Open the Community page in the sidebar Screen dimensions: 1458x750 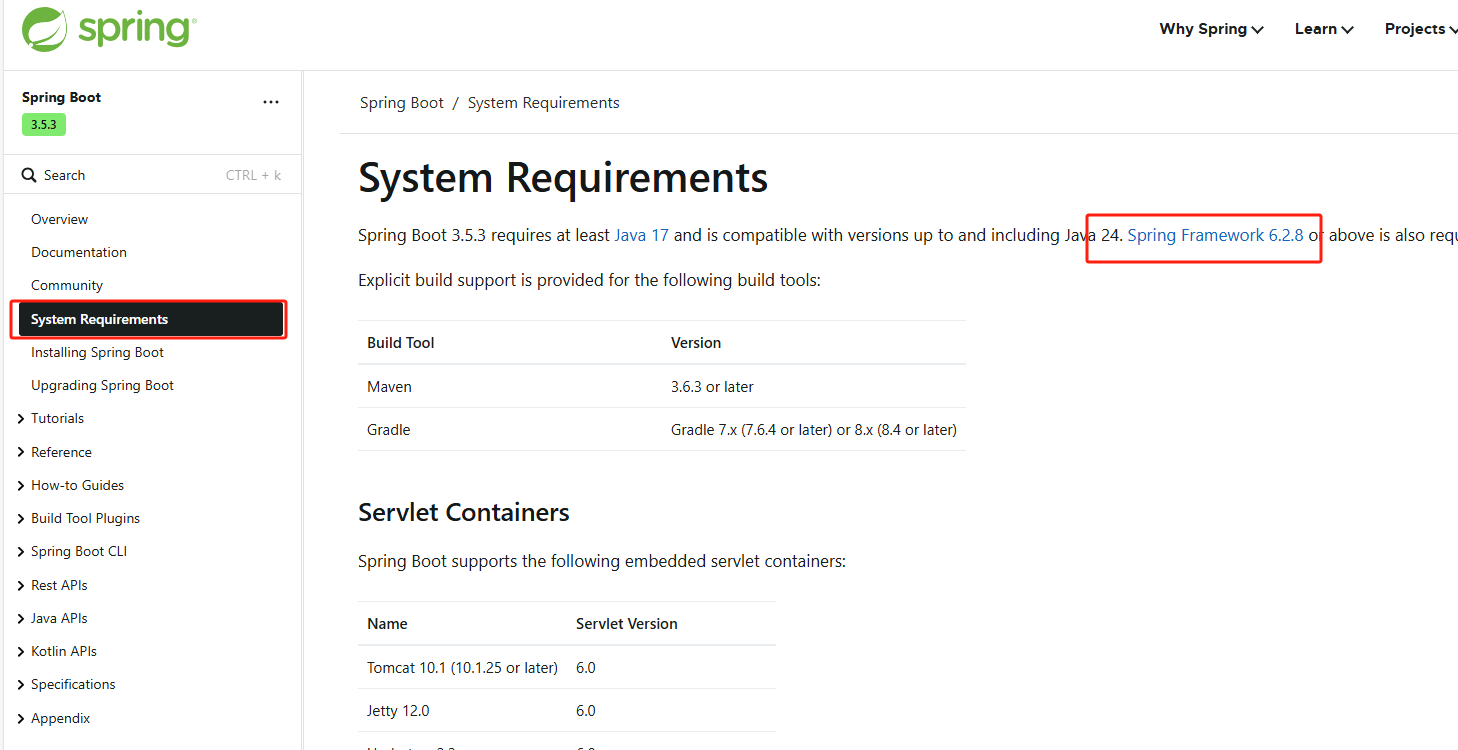(x=67, y=285)
